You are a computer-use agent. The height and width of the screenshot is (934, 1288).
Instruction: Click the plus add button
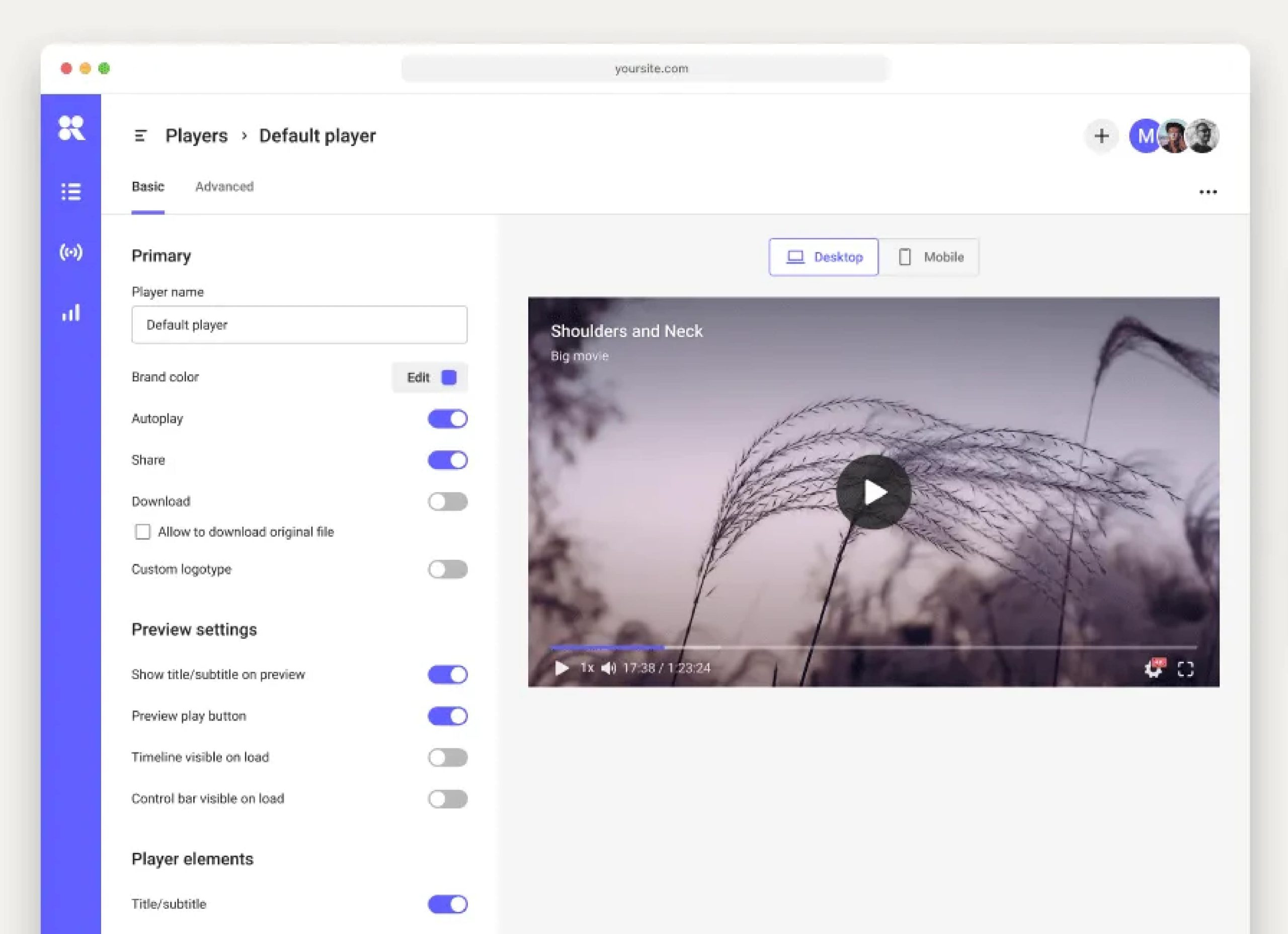click(1101, 136)
